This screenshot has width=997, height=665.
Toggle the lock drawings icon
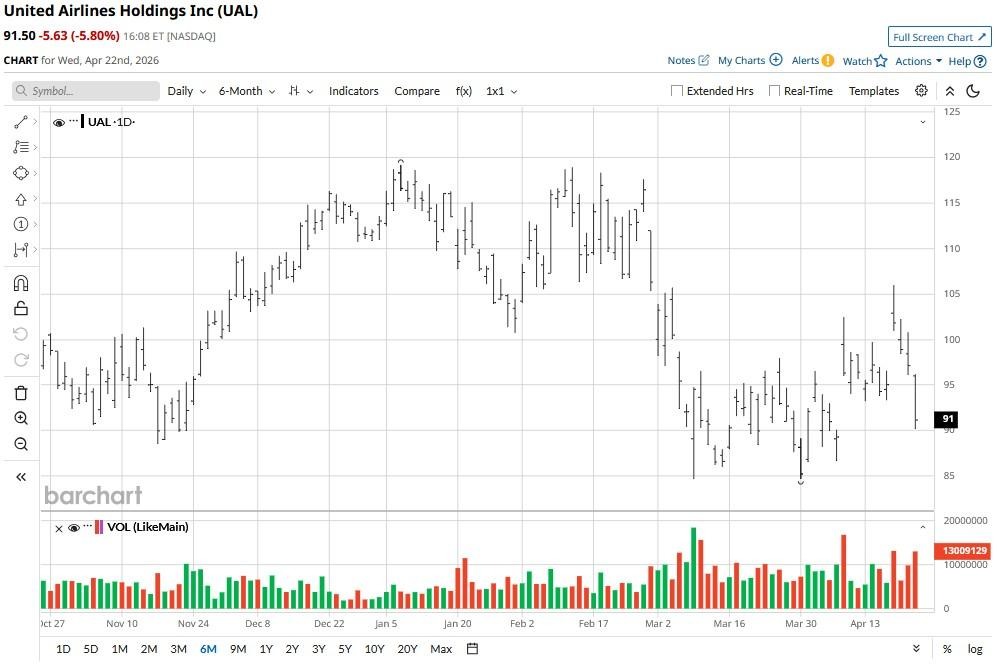click(x=20, y=308)
